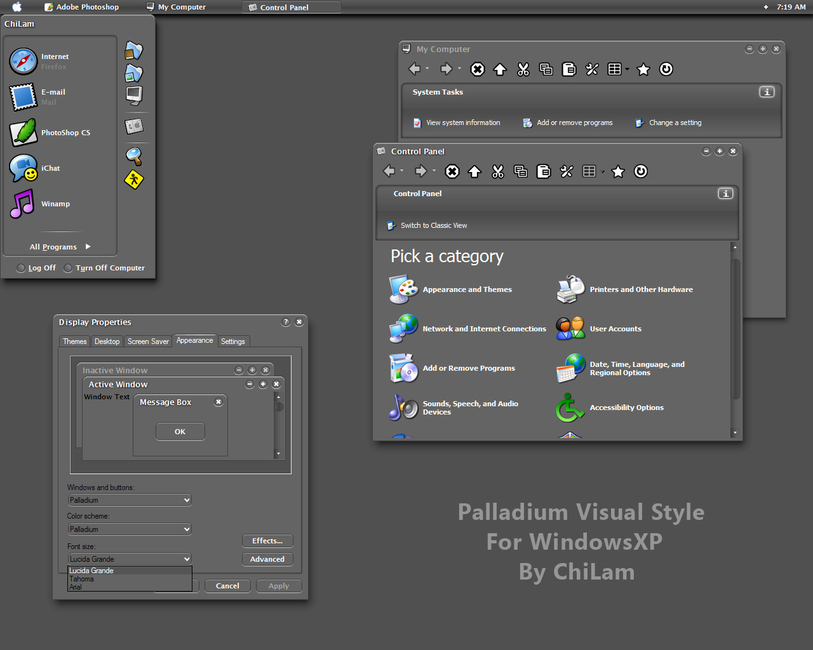Select the Appearance tab
The width and height of the screenshot is (813, 650).
tap(194, 340)
